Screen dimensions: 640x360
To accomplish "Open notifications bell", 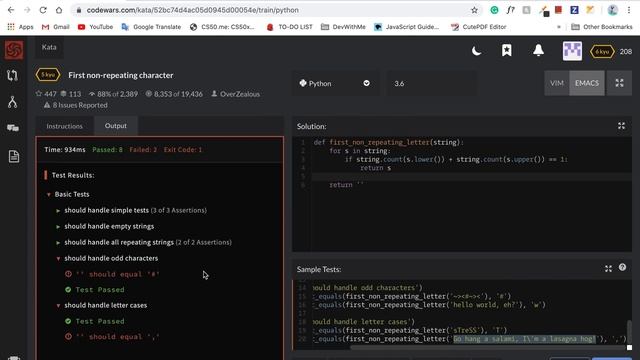I will (538, 50).
